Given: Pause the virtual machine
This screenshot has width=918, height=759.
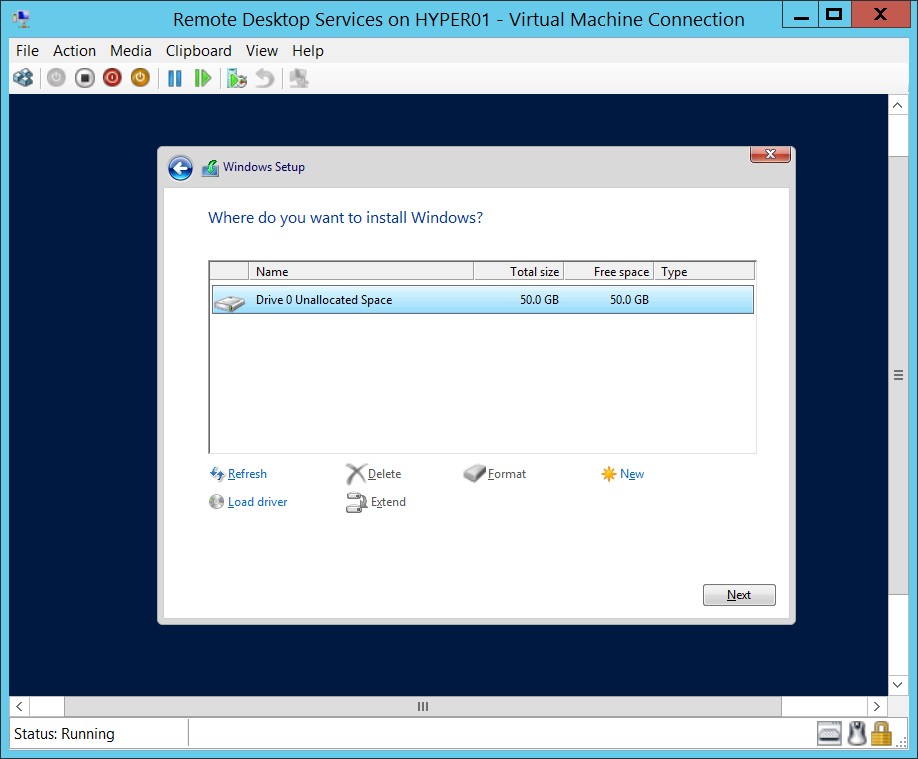Looking at the screenshot, I should [174, 78].
